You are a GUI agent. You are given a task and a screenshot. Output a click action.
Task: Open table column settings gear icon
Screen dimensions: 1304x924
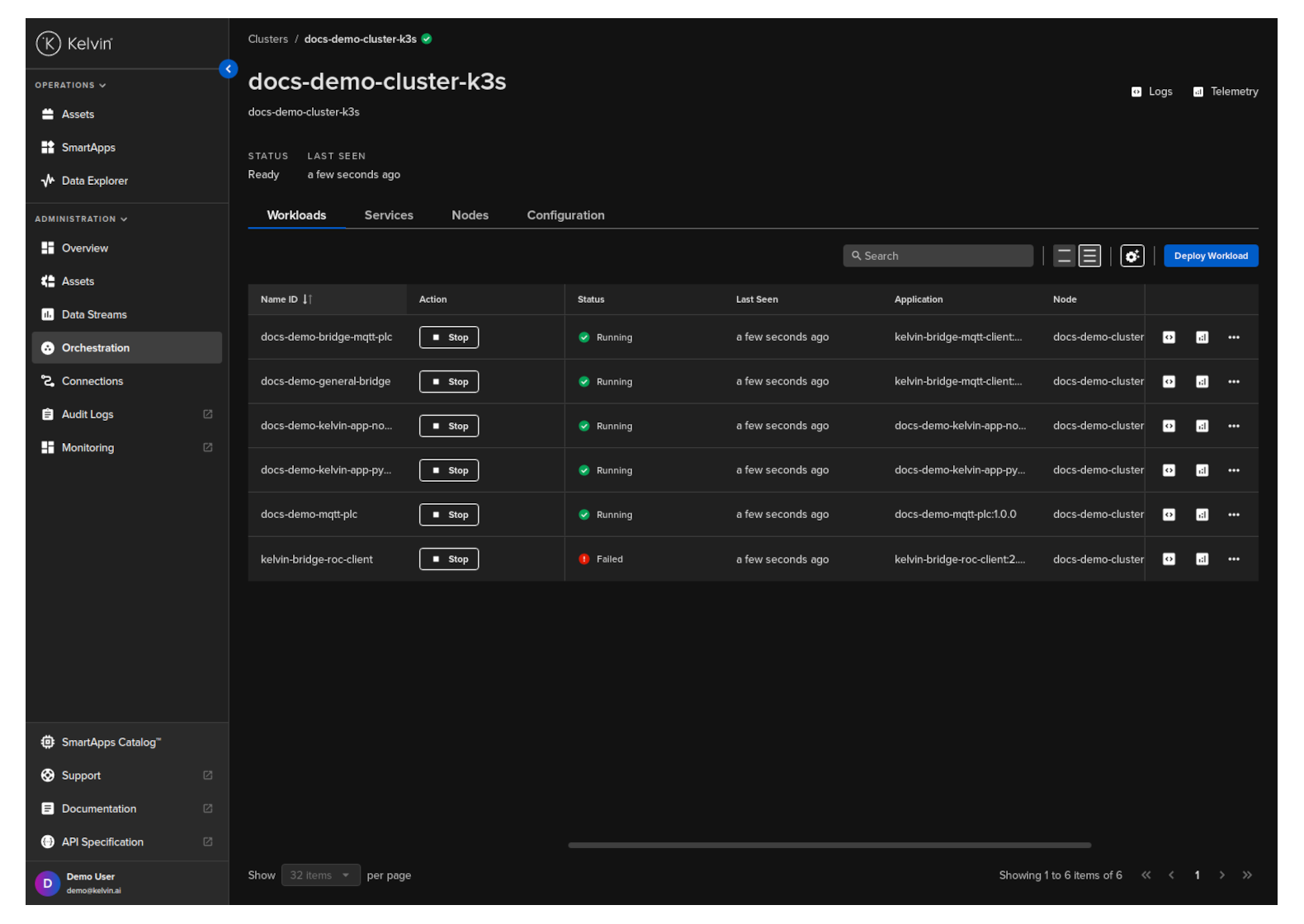click(1132, 257)
